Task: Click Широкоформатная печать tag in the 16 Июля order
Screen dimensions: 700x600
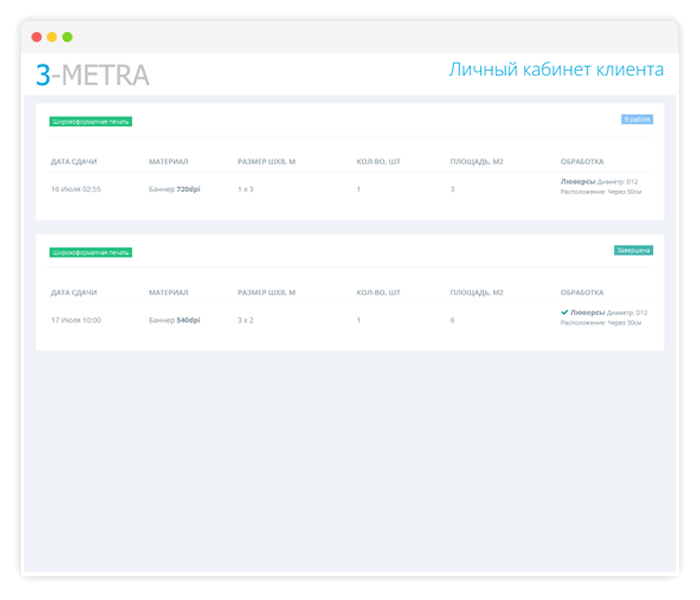Action: [x=91, y=121]
